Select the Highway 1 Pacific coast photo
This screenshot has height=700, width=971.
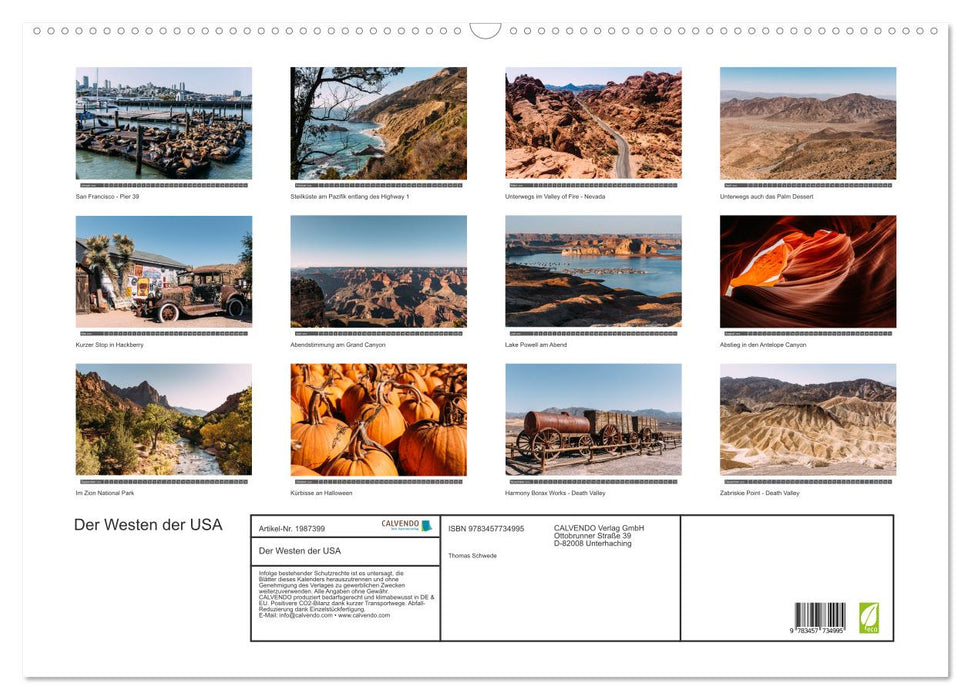pyautogui.click(x=378, y=123)
